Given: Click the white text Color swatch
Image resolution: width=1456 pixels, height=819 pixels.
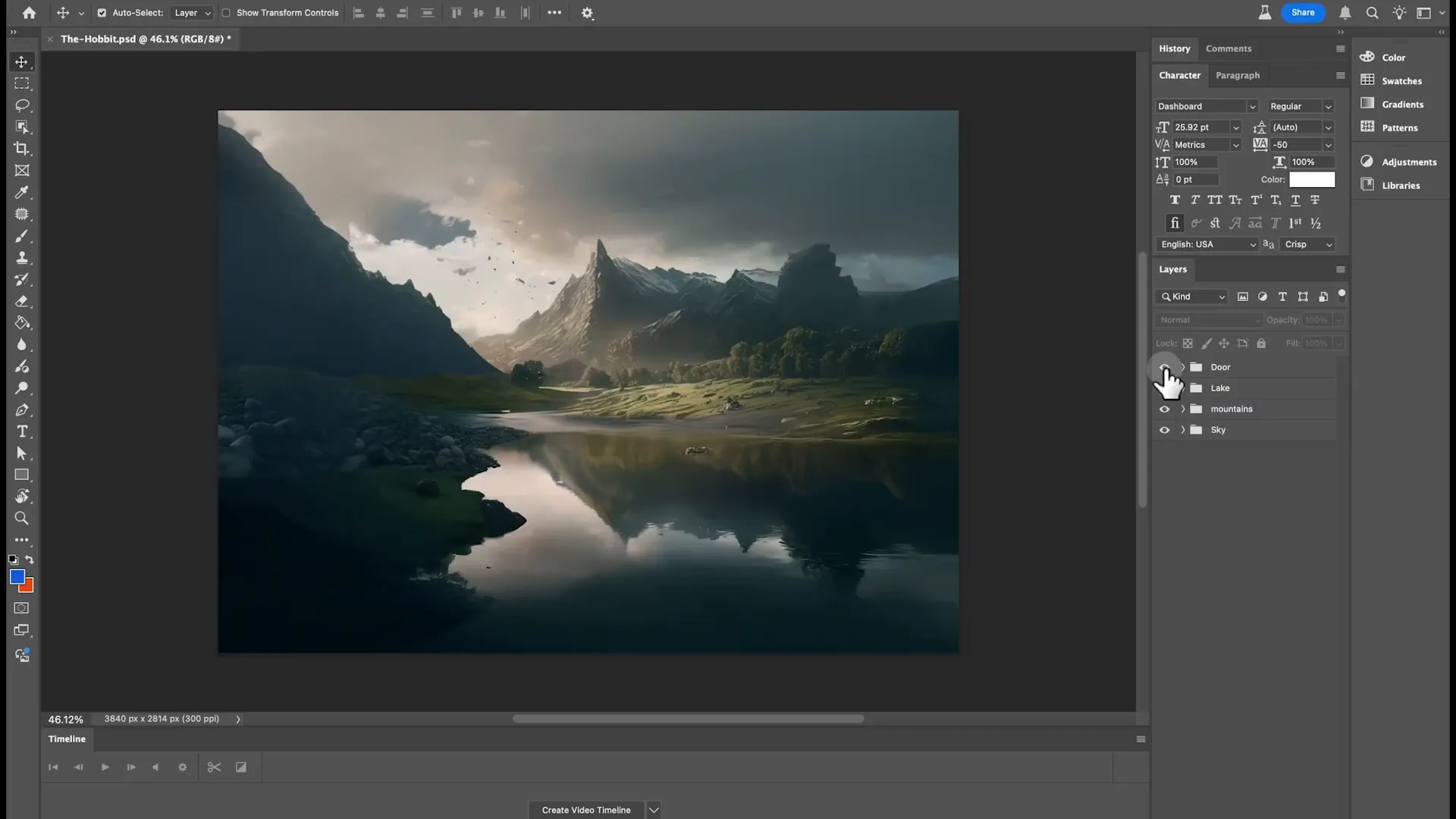Looking at the screenshot, I should click(1312, 180).
